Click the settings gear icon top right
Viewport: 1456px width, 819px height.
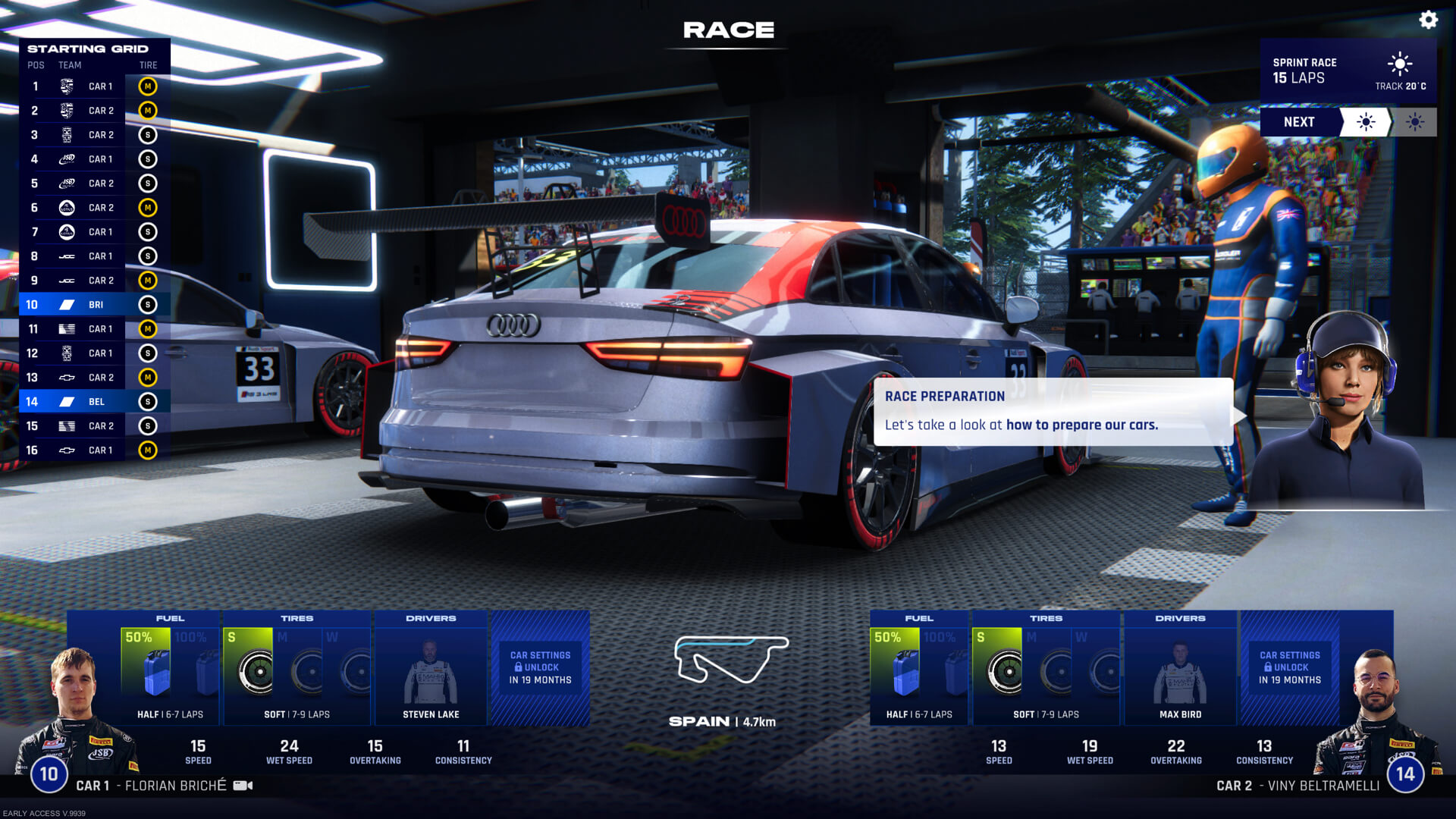tap(1430, 19)
